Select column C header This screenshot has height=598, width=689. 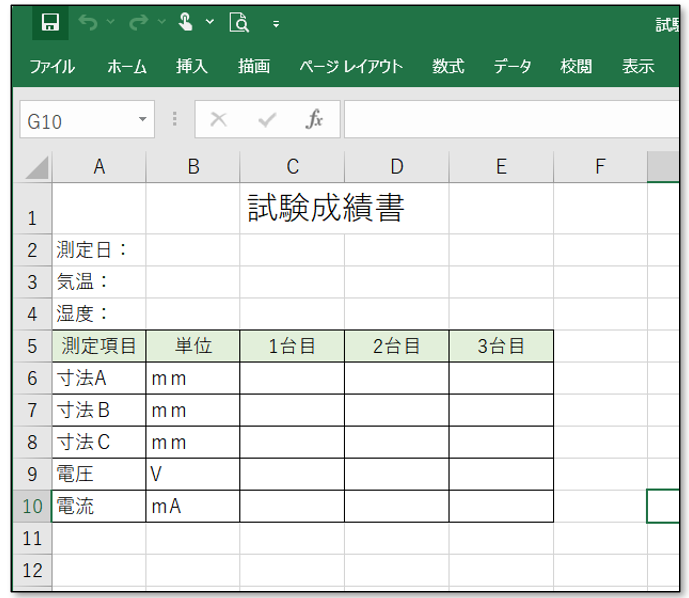(x=292, y=167)
